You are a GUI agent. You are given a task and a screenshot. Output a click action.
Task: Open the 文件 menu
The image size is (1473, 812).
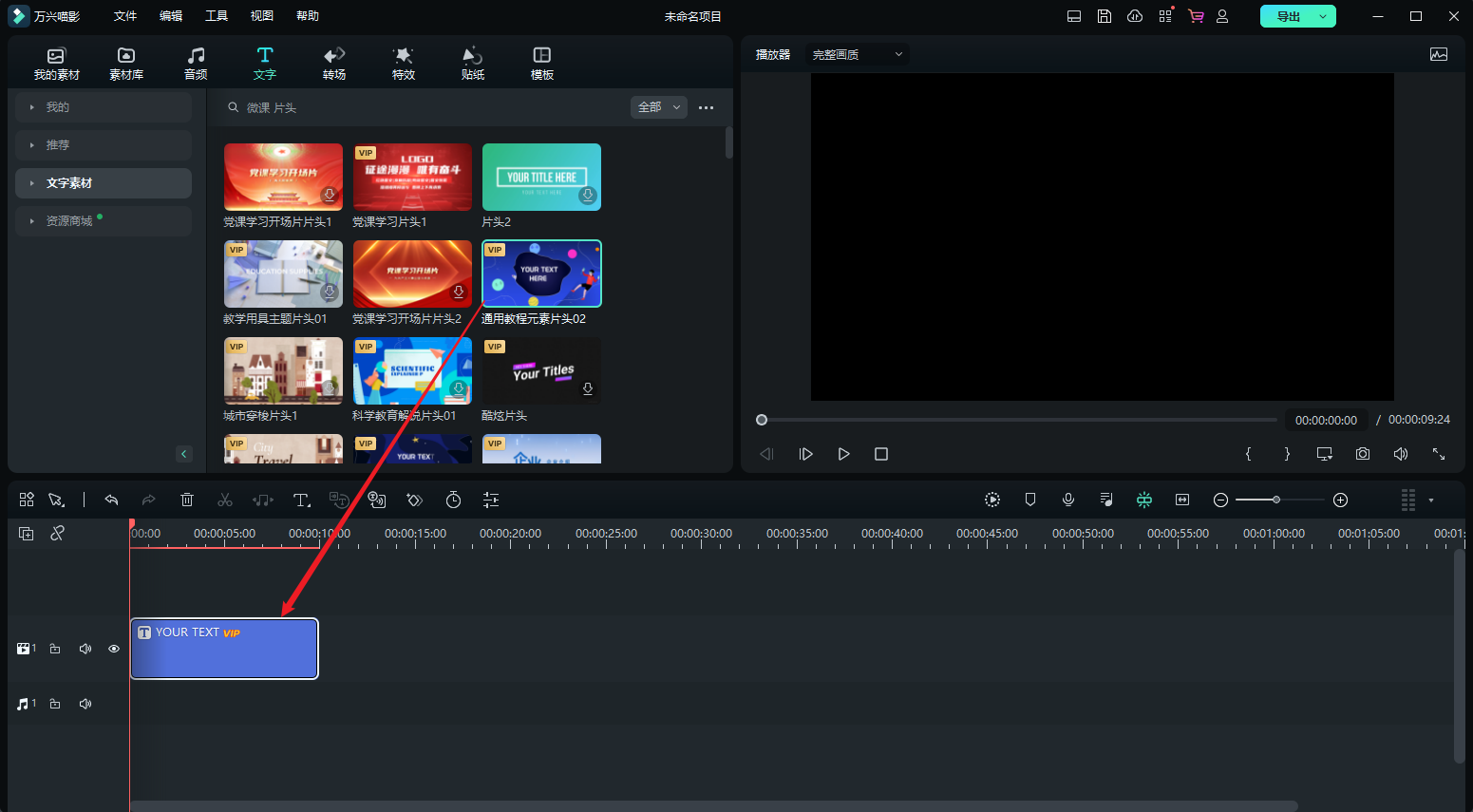125,16
